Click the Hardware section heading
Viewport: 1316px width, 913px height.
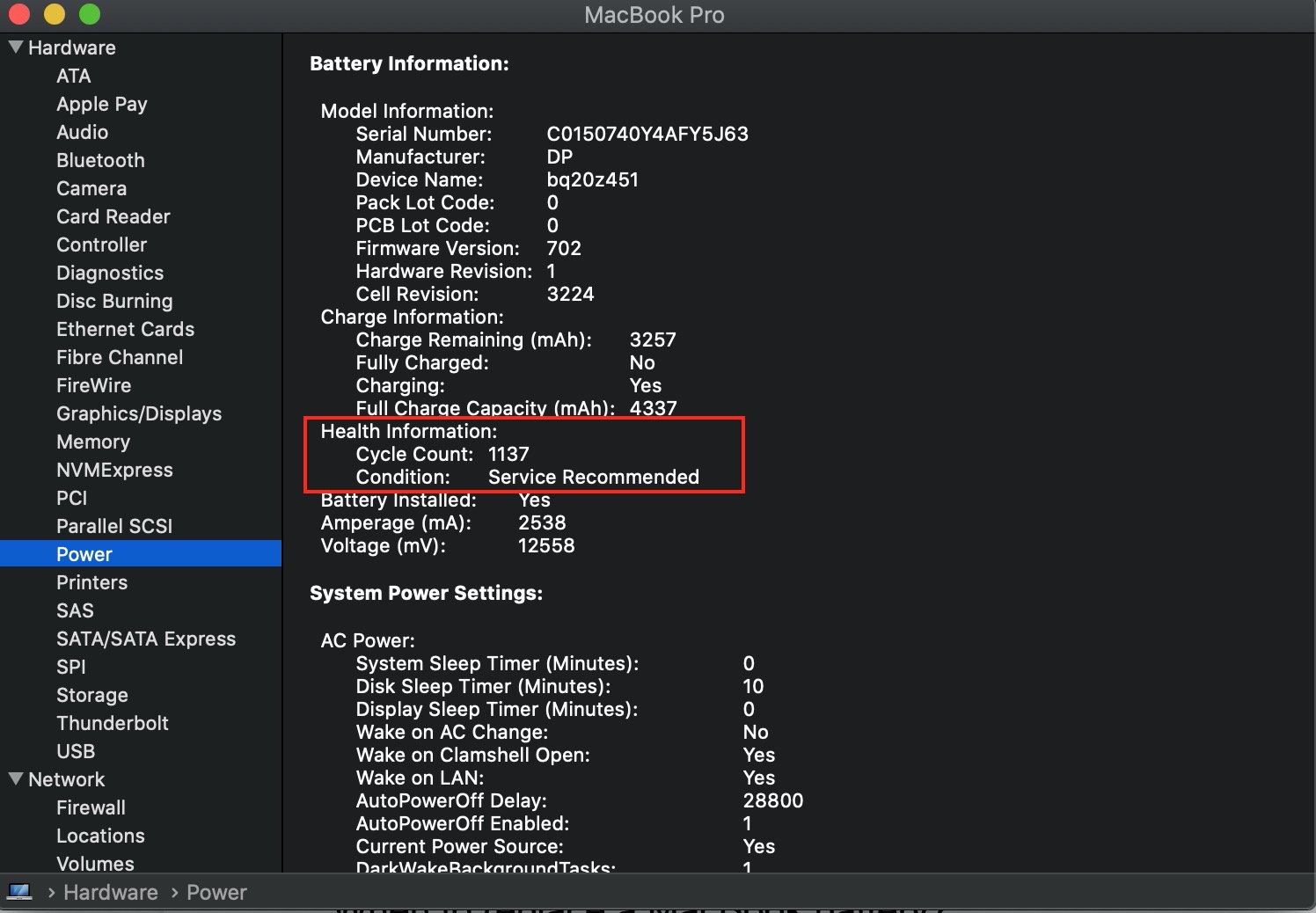tap(72, 47)
